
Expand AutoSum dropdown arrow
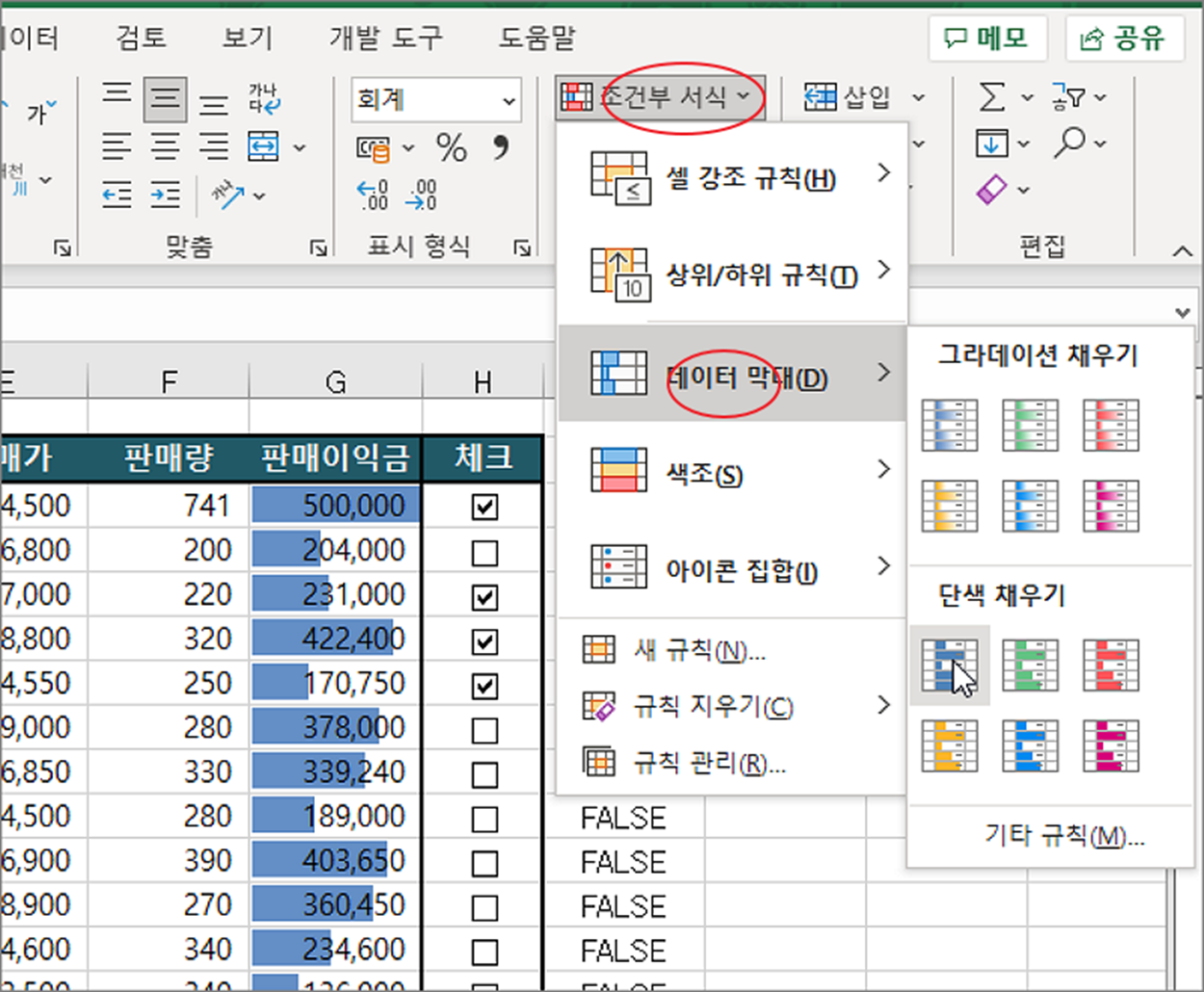pos(1027,97)
